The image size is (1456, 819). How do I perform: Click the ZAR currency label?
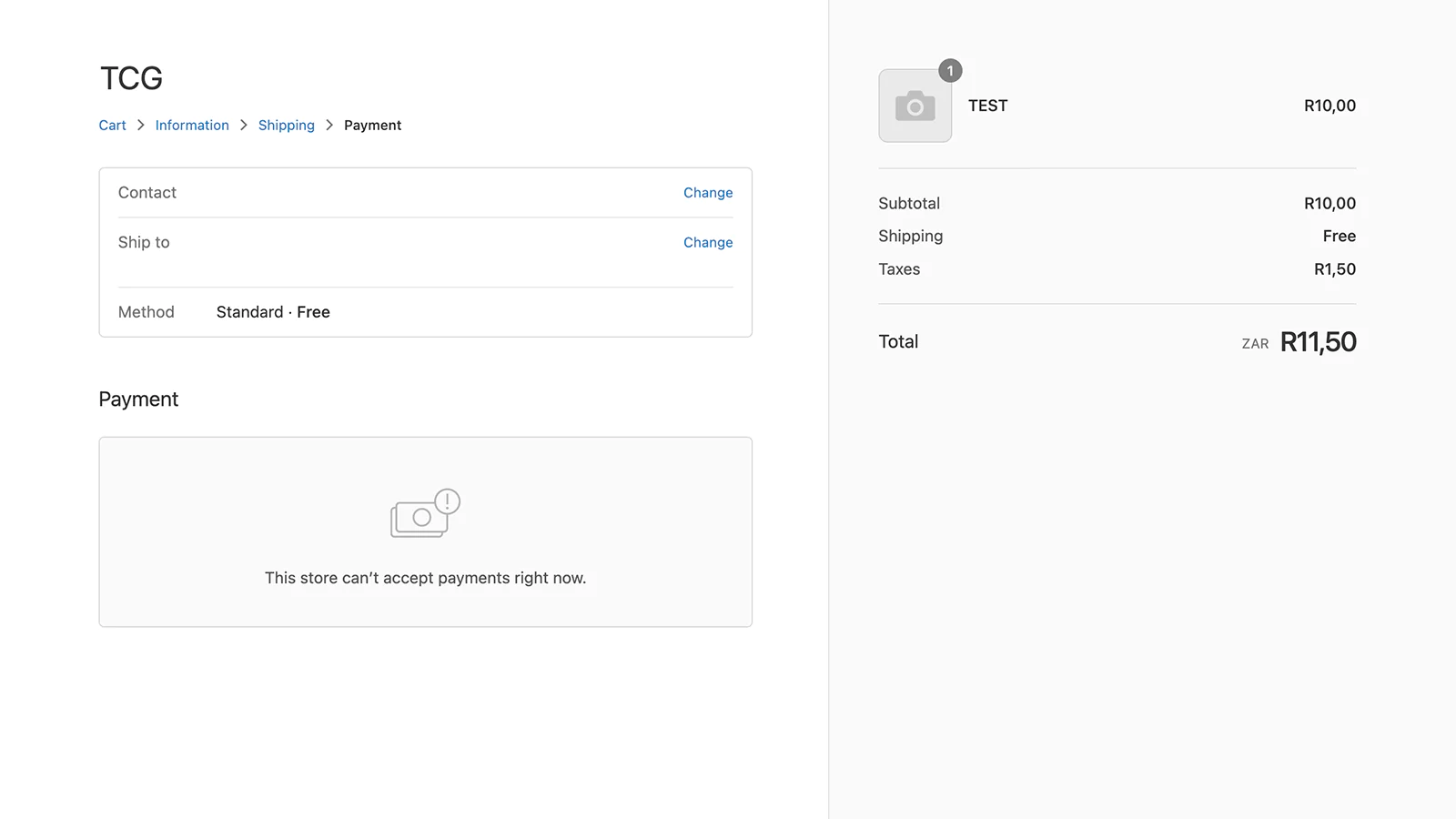[x=1255, y=344]
